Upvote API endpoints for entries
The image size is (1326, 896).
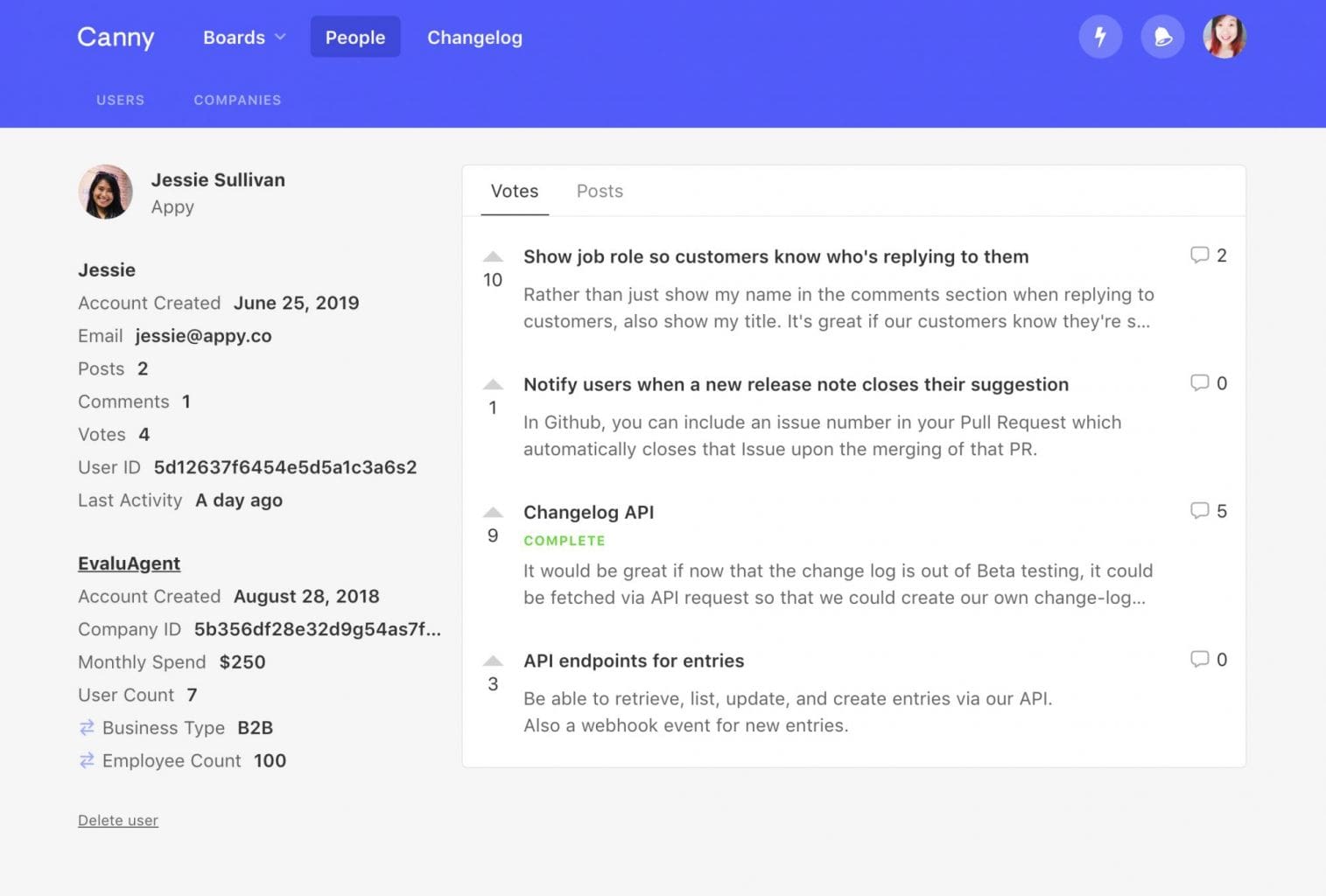tap(493, 661)
